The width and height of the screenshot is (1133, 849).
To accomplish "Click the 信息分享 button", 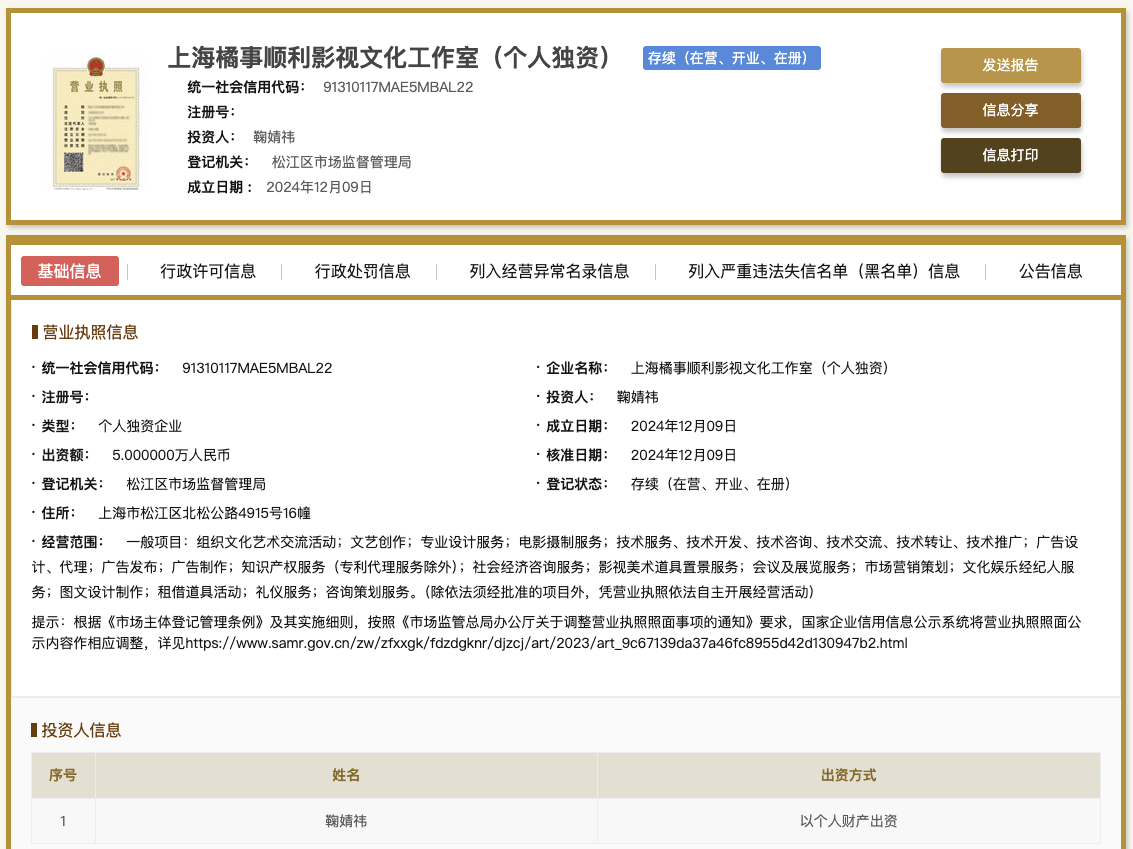I will pos(1010,110).
